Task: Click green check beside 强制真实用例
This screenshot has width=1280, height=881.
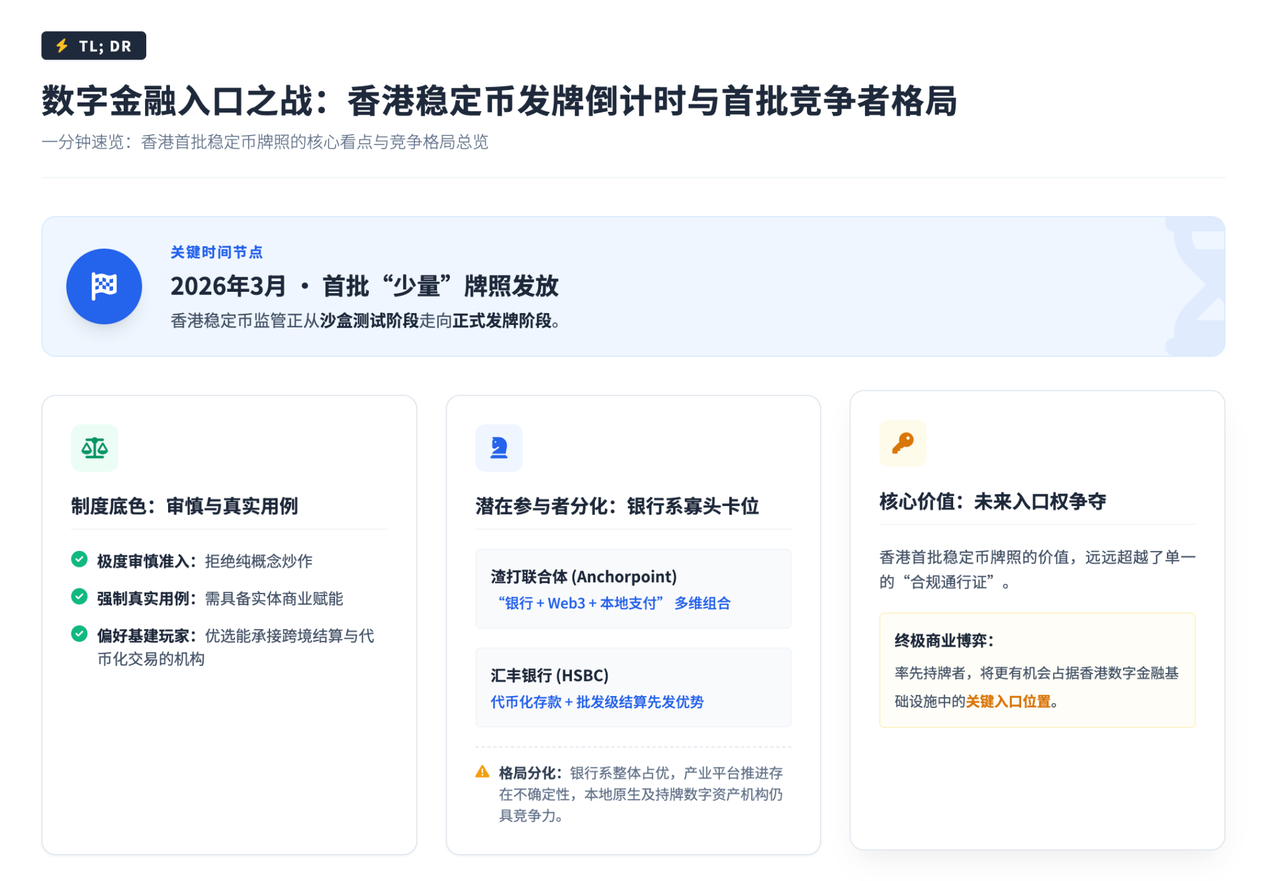Action: click(79, 597)
